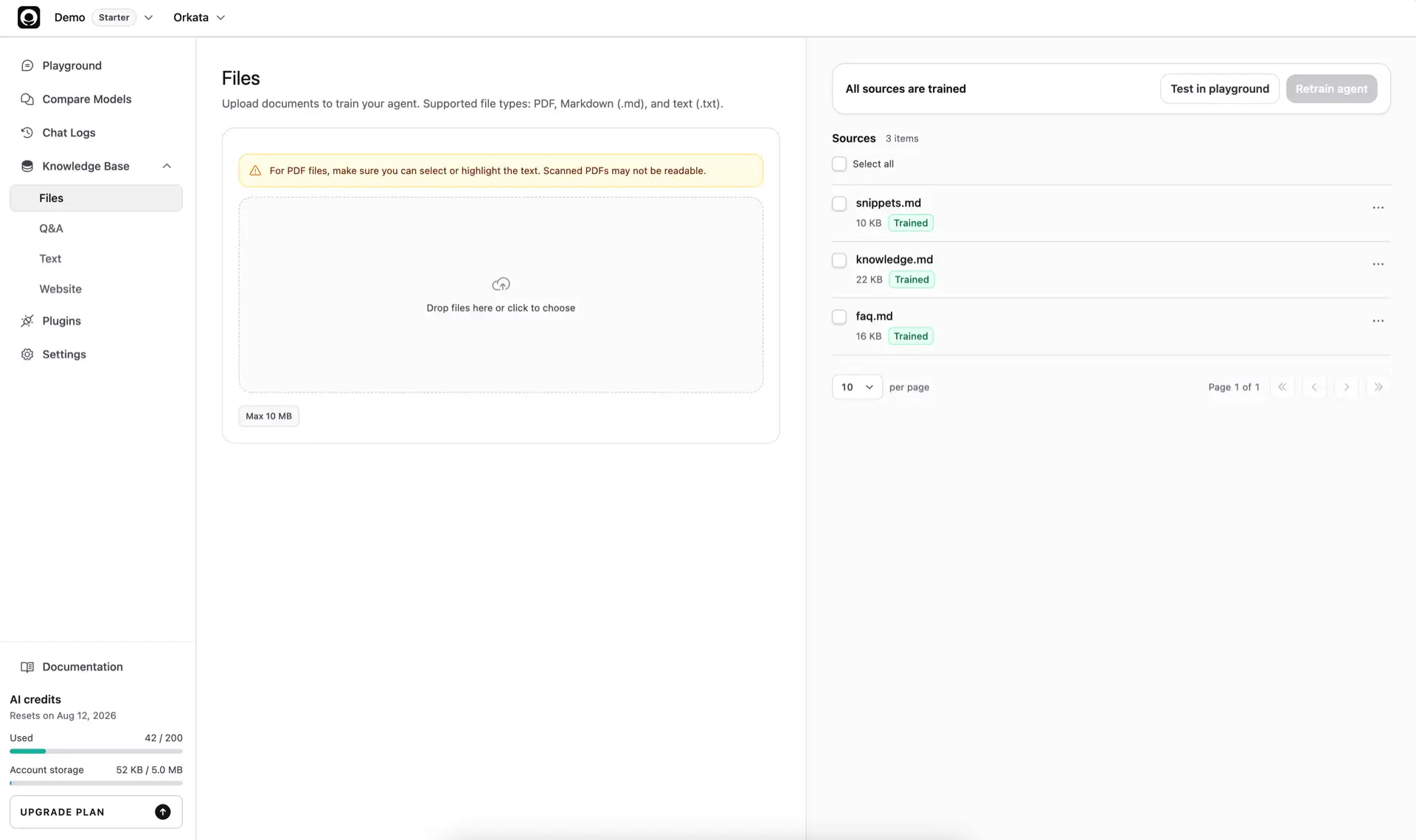Viewport: 1416px width, 840px height.
Task: Open Chat Logs in the sidebar
Action: click(96, 133)
